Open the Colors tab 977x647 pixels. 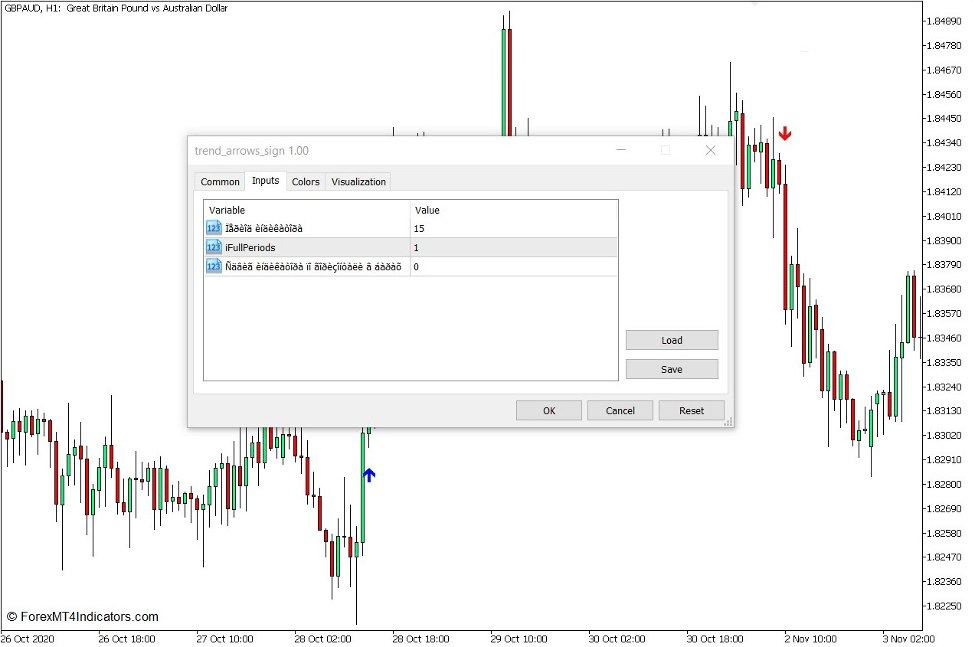pos(305,182)
